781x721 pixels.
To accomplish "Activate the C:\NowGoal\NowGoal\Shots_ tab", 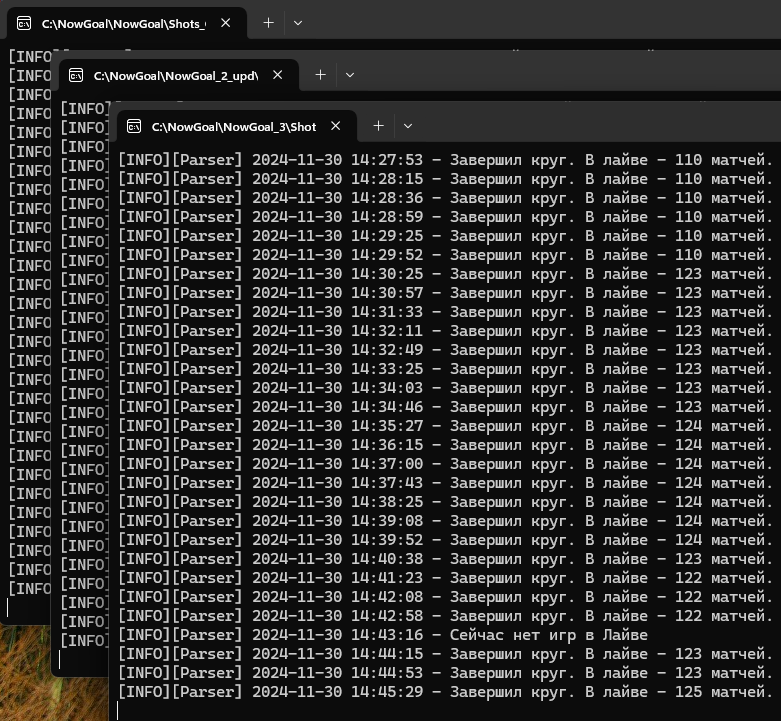I will tap(123, 23).
